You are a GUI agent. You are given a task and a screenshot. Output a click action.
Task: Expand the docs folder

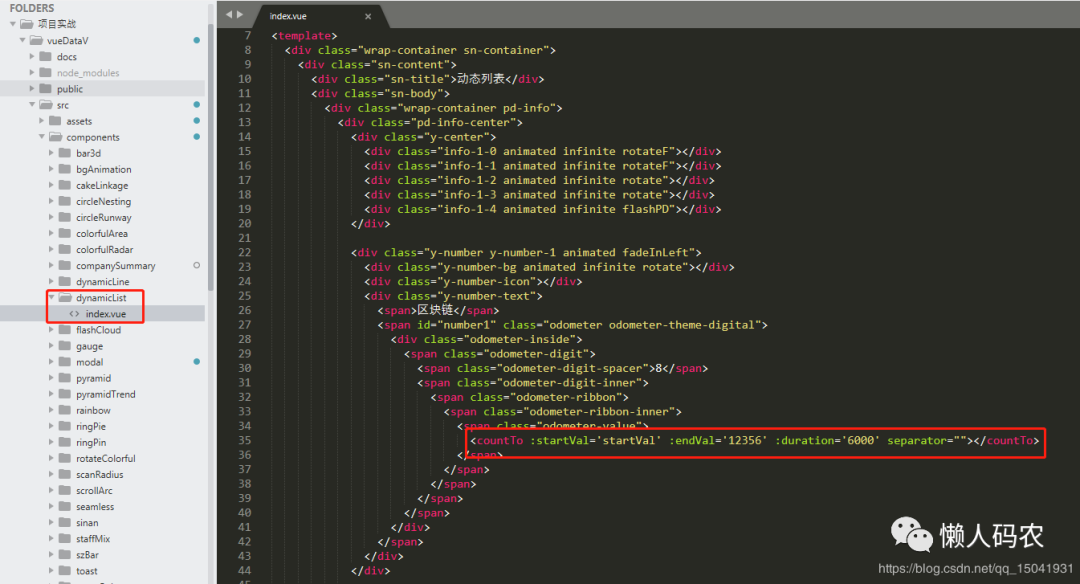32,56
